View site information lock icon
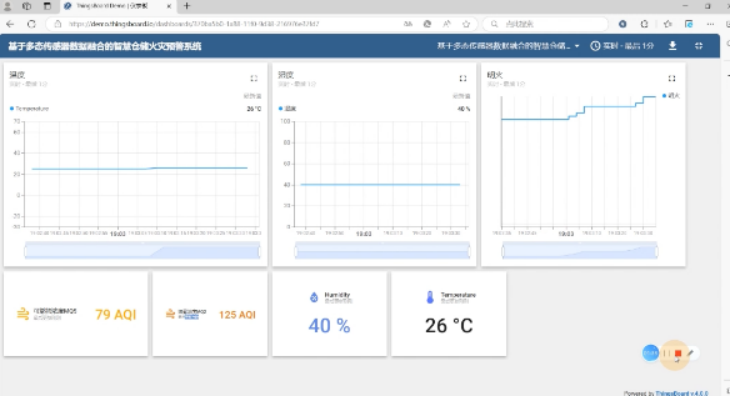This screenshot has width=730, height=397. [x=58, y=24]
